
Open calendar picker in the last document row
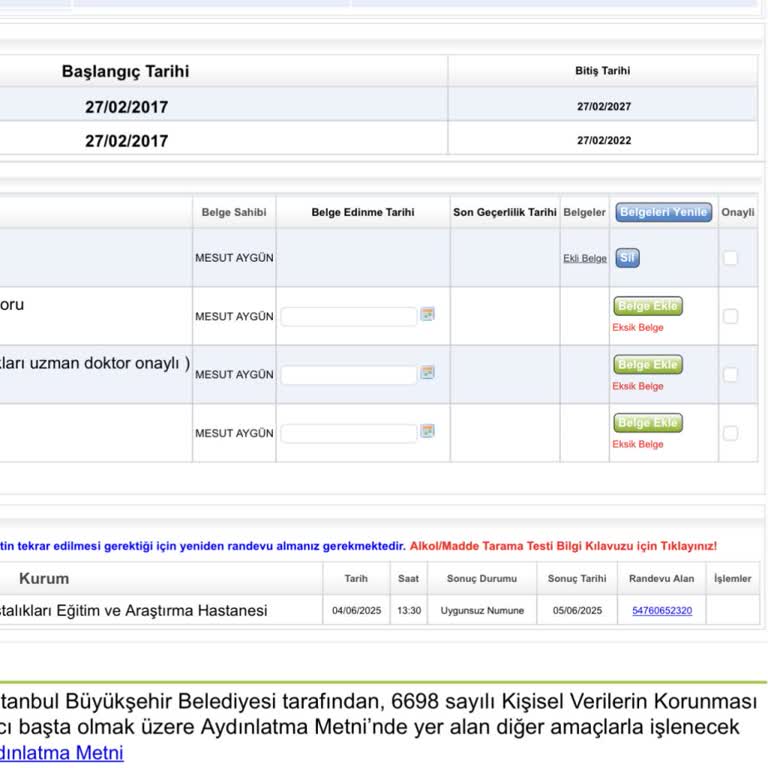pyautogui.click(x=428, y=431)
